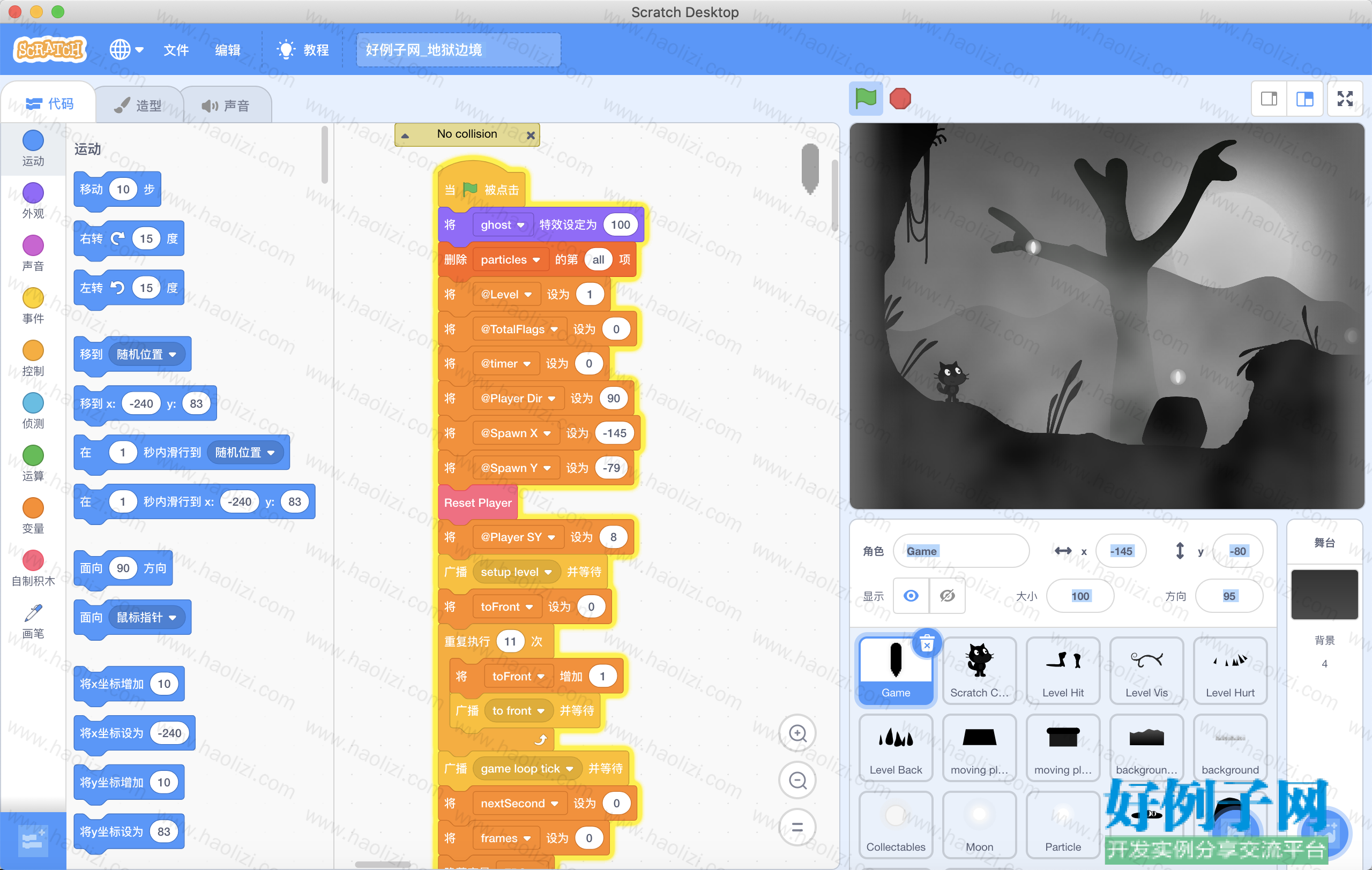Open the @Player Dir variable dropdown

click(x=518, y=399)
